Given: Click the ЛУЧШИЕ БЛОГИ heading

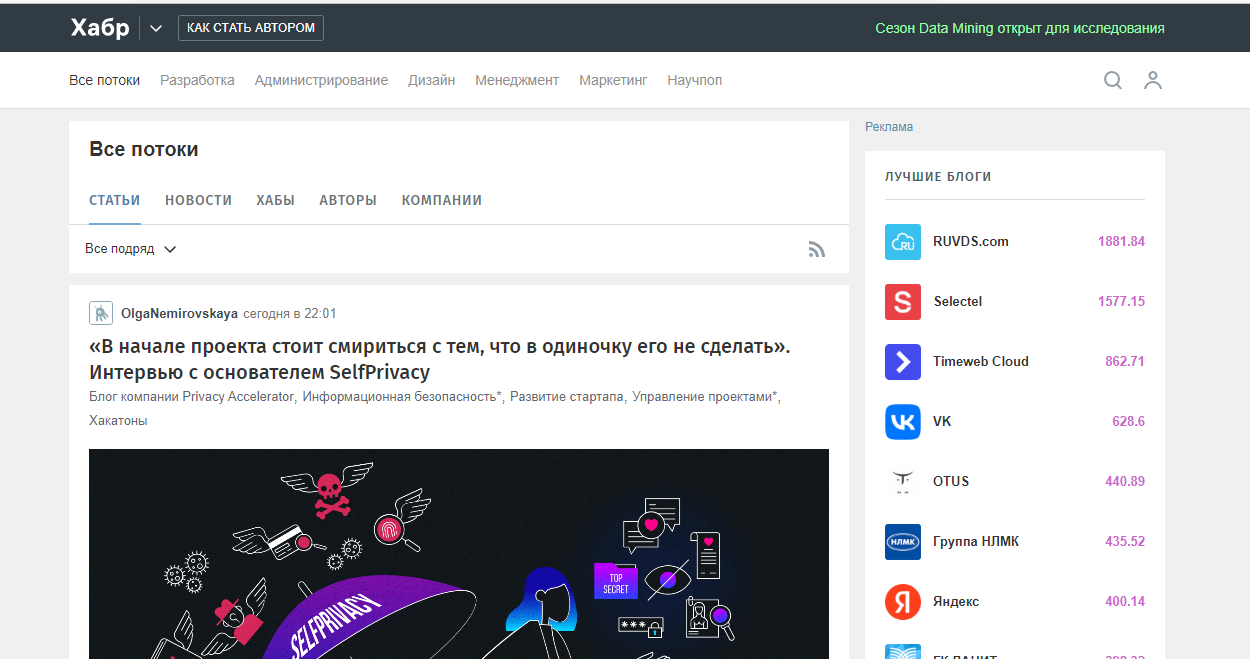Looking at the screenshot, I should tap(938, 177).
